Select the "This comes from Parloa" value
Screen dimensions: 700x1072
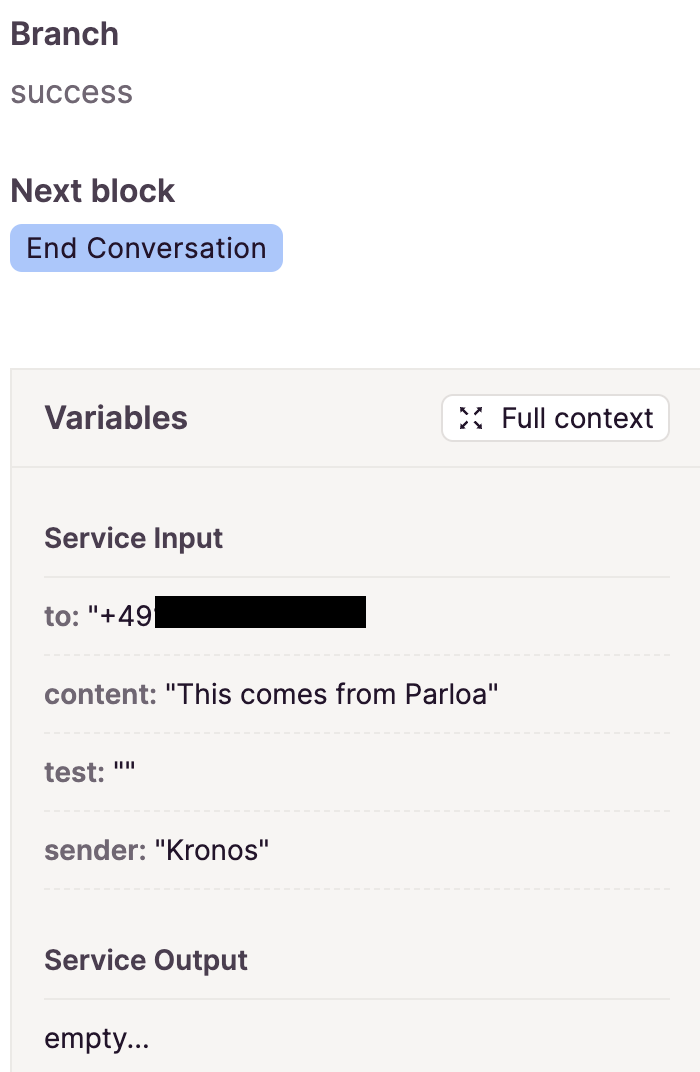point(332,694)
